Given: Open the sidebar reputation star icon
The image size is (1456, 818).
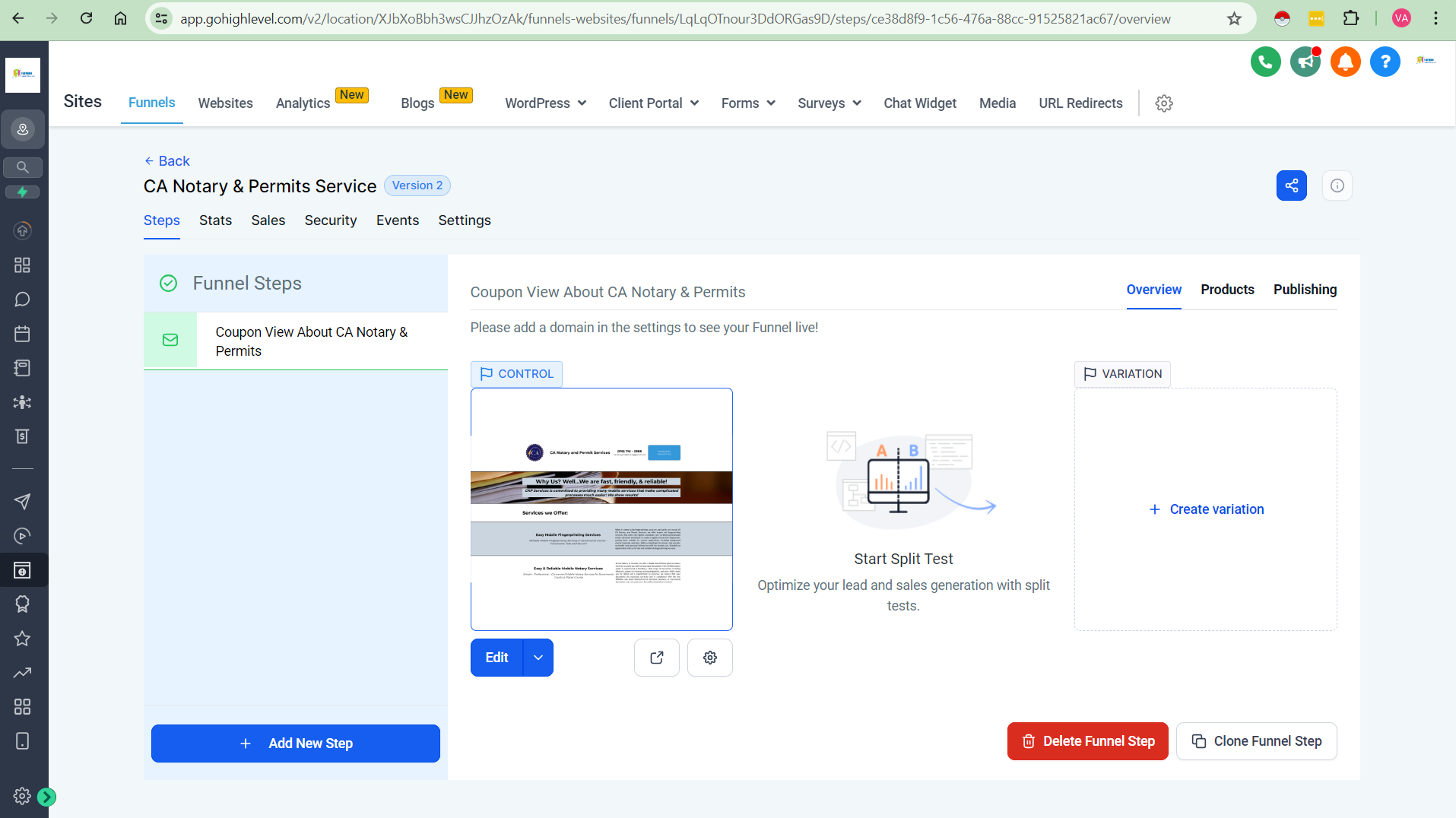Looking at the screenshot, I should point(23,639).
